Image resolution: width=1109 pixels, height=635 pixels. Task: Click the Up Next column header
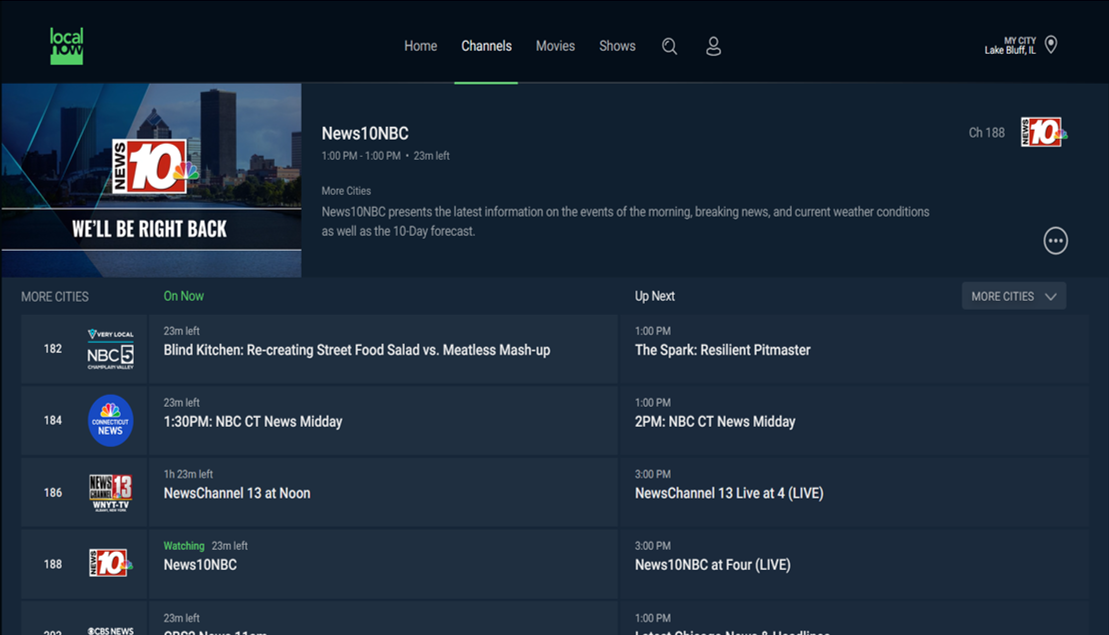click(654, 296)
